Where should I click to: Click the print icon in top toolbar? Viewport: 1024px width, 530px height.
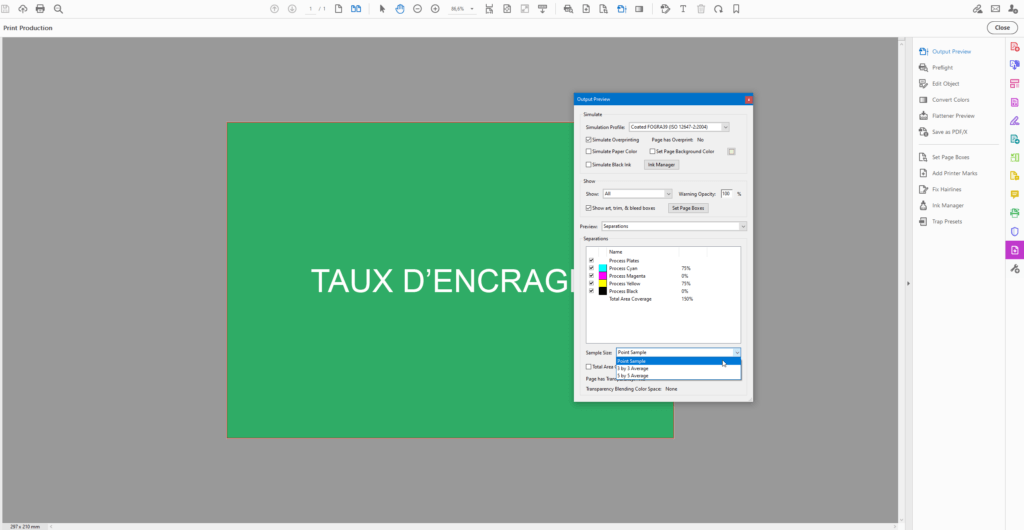pos(40,9)
